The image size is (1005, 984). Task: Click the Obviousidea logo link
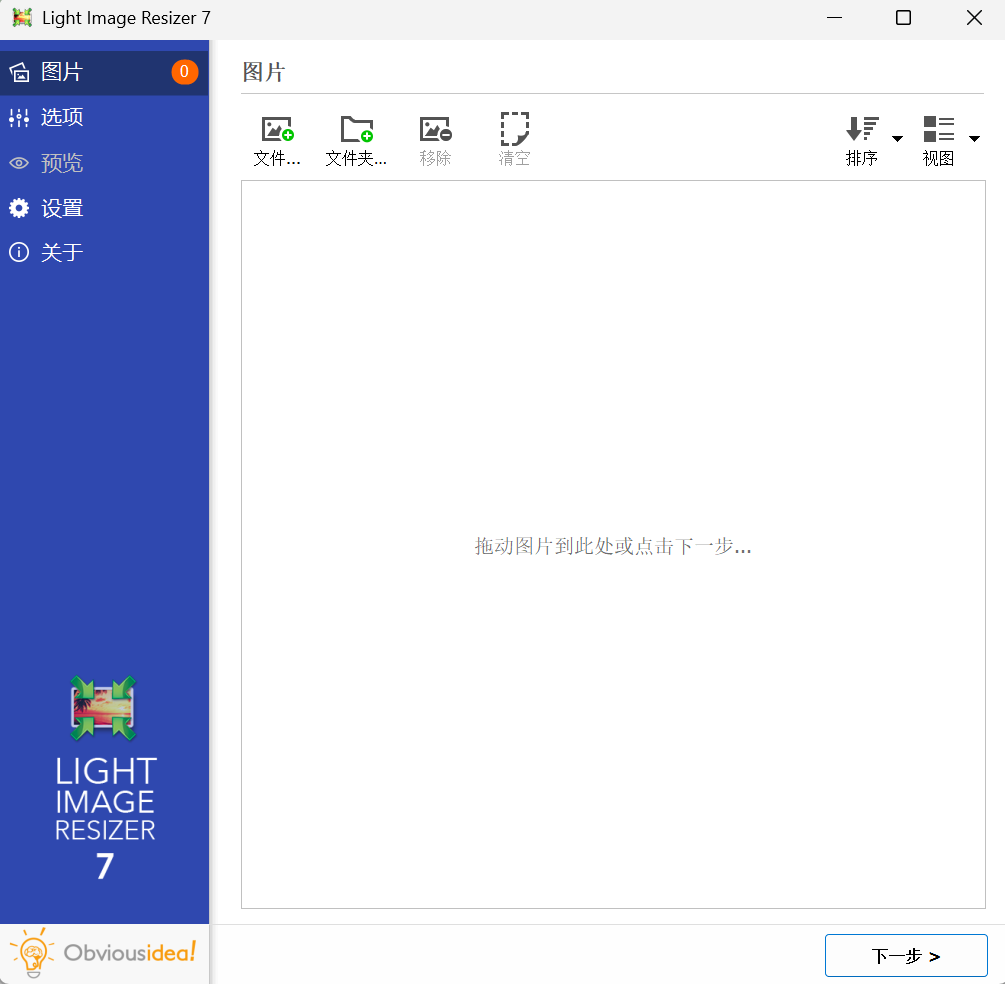click(x=103, y=953)
